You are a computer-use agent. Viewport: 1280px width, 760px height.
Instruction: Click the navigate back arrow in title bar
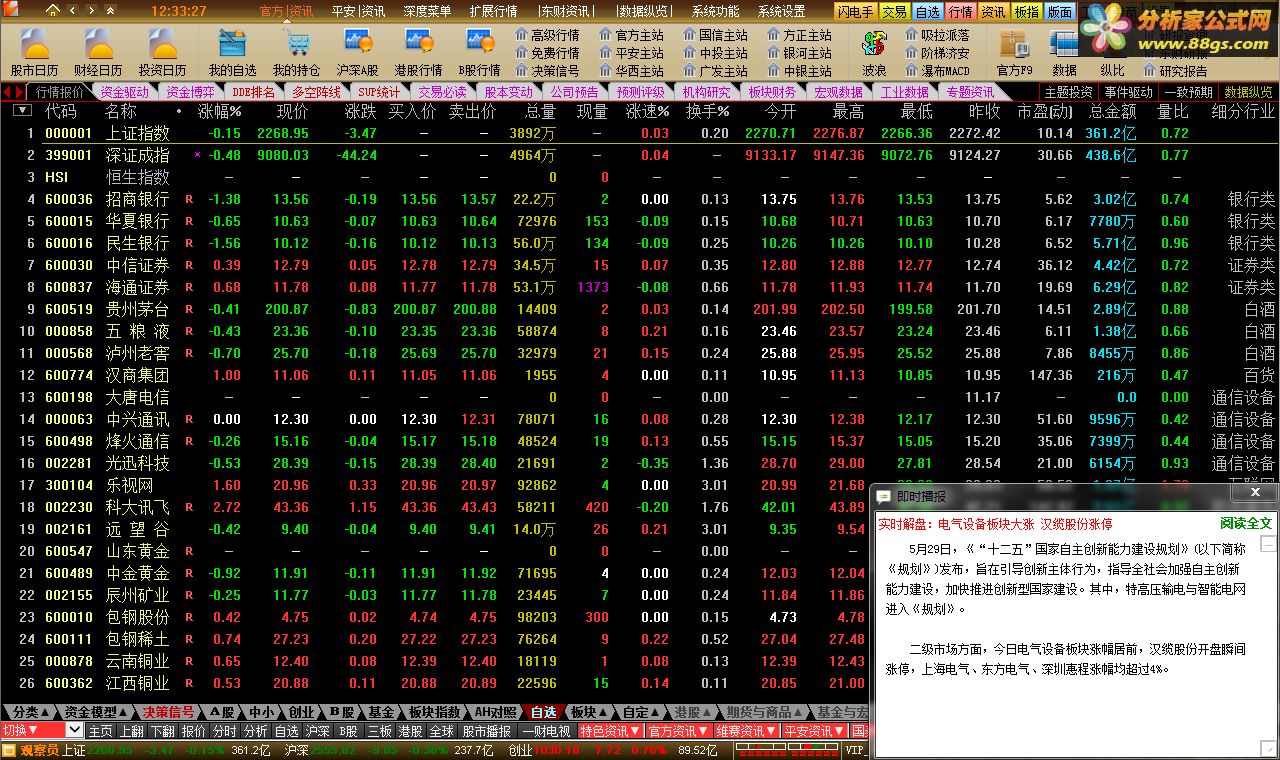click(x=70, y=11)
